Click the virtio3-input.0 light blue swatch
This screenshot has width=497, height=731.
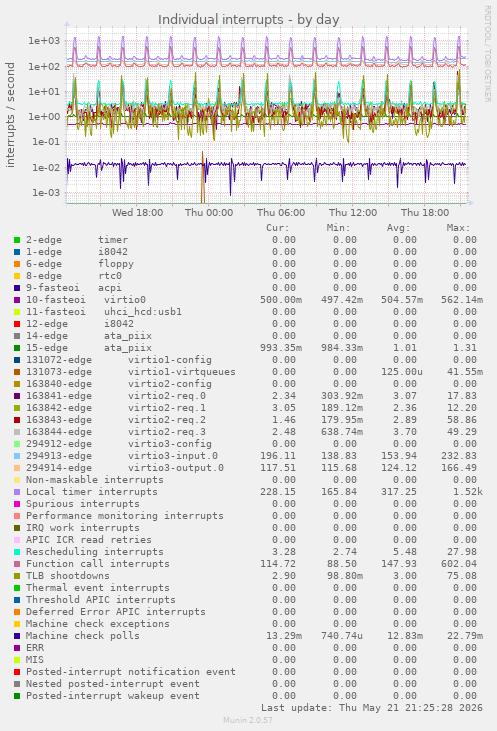tap(17, 456)
